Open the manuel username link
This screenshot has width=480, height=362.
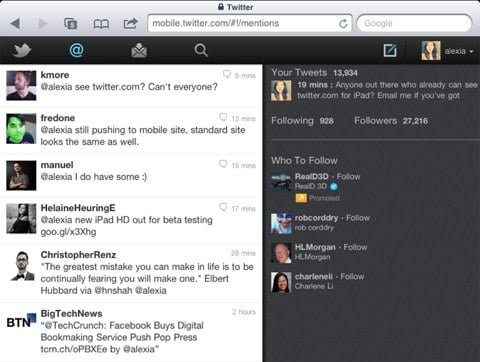(x=57, y=165)
